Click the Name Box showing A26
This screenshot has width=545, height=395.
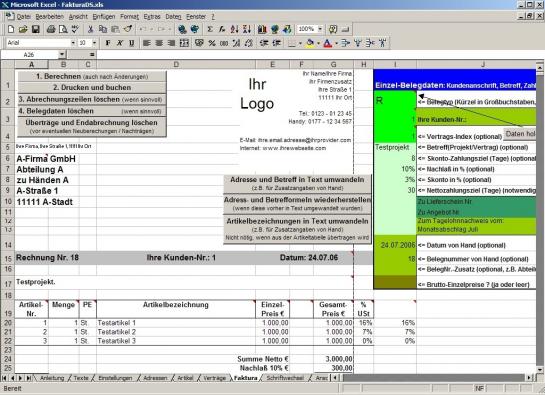(30, 55)
